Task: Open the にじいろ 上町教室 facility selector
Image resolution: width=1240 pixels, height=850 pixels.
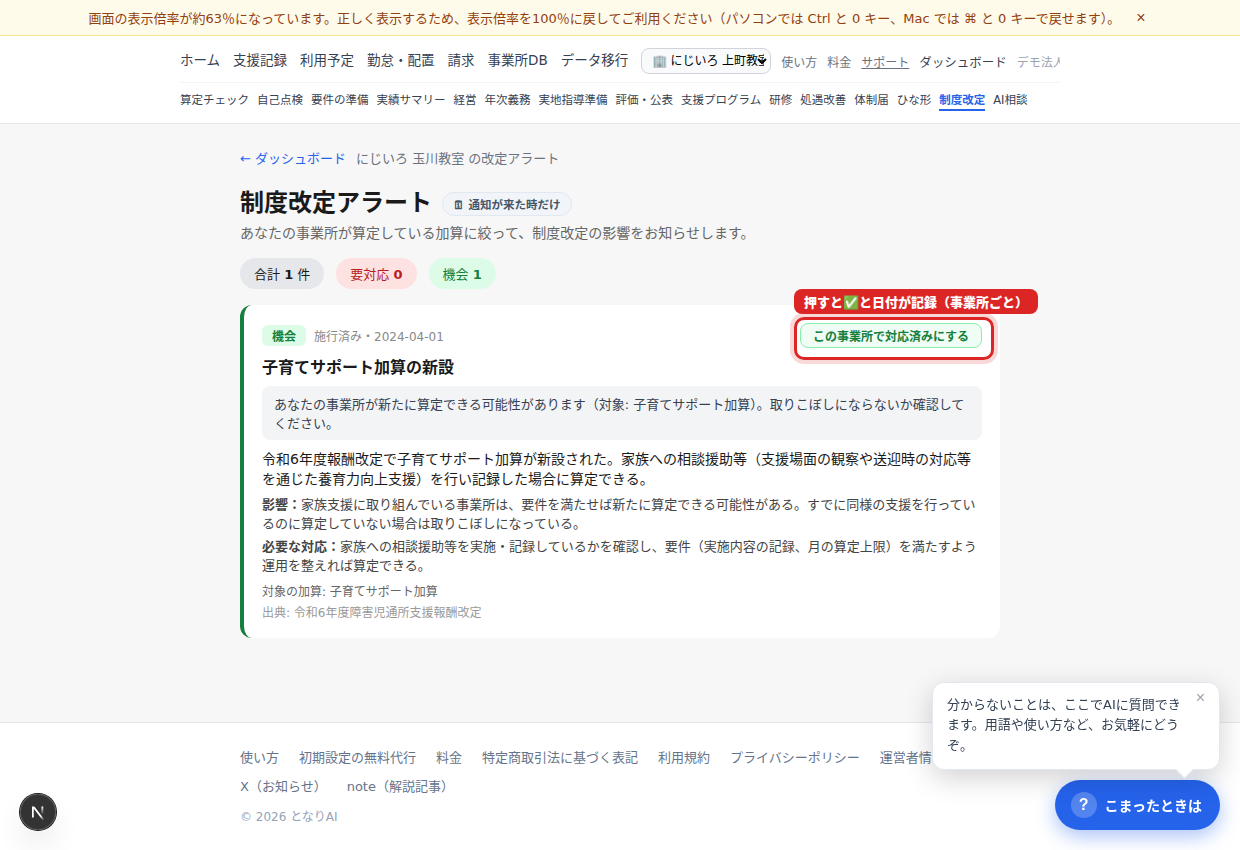Action: click(x=706, y=61)
